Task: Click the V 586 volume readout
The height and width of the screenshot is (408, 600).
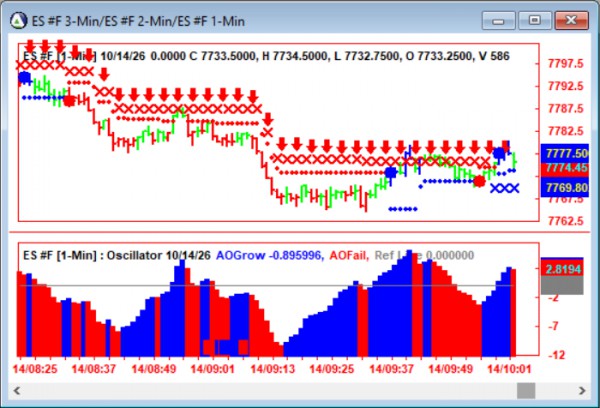Action: pos(494,56)
